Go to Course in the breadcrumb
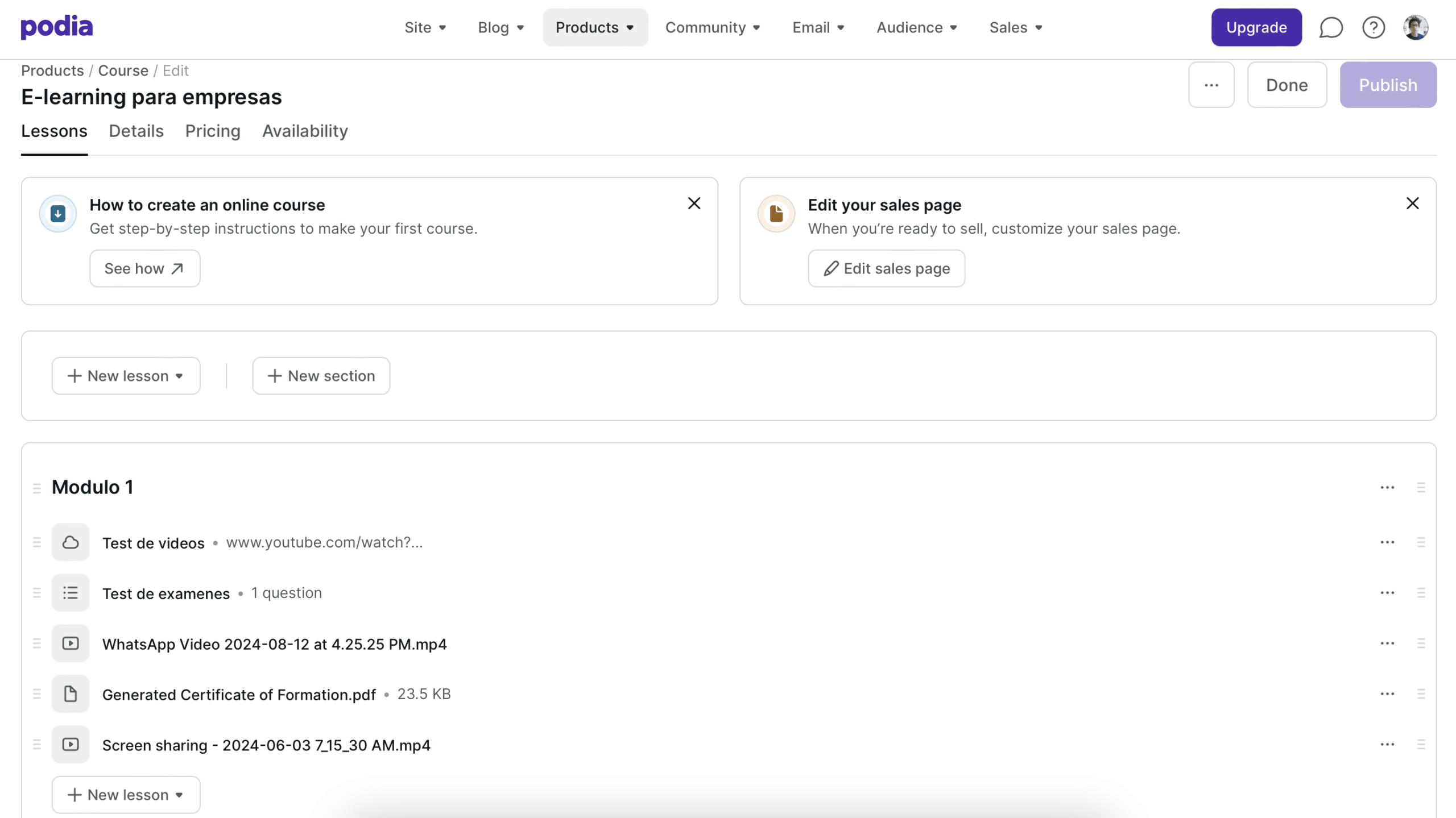This screenshot has width=1456, height=818. 123,70
